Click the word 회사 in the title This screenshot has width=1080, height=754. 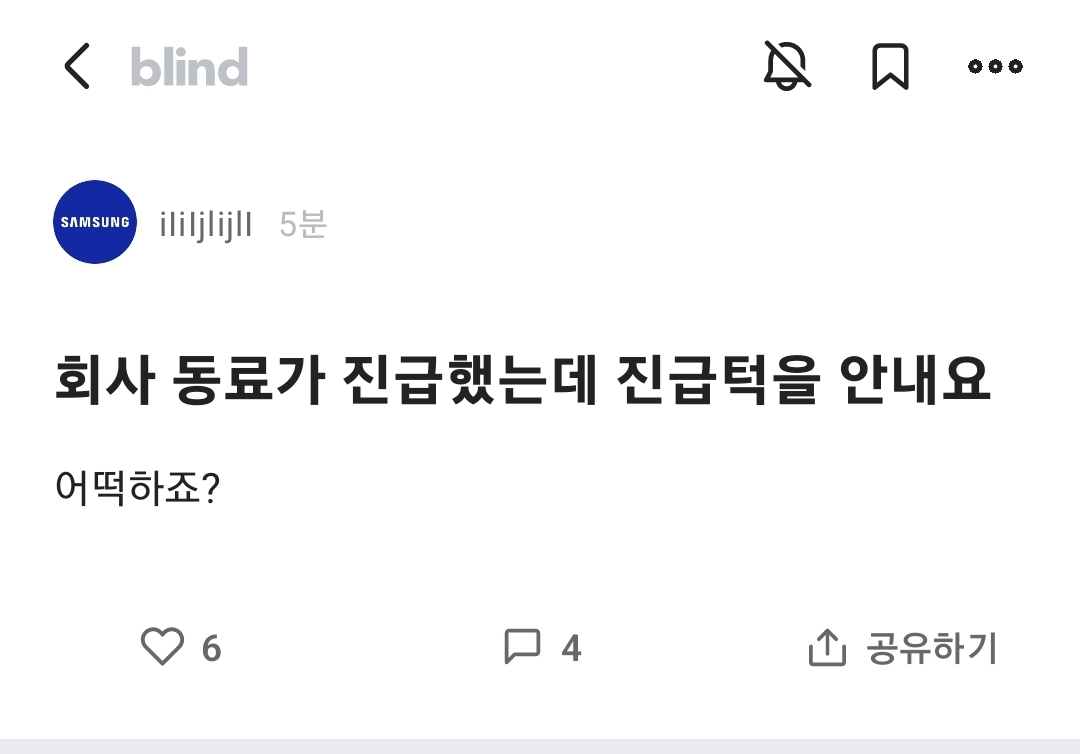click(x=104, y=381)
